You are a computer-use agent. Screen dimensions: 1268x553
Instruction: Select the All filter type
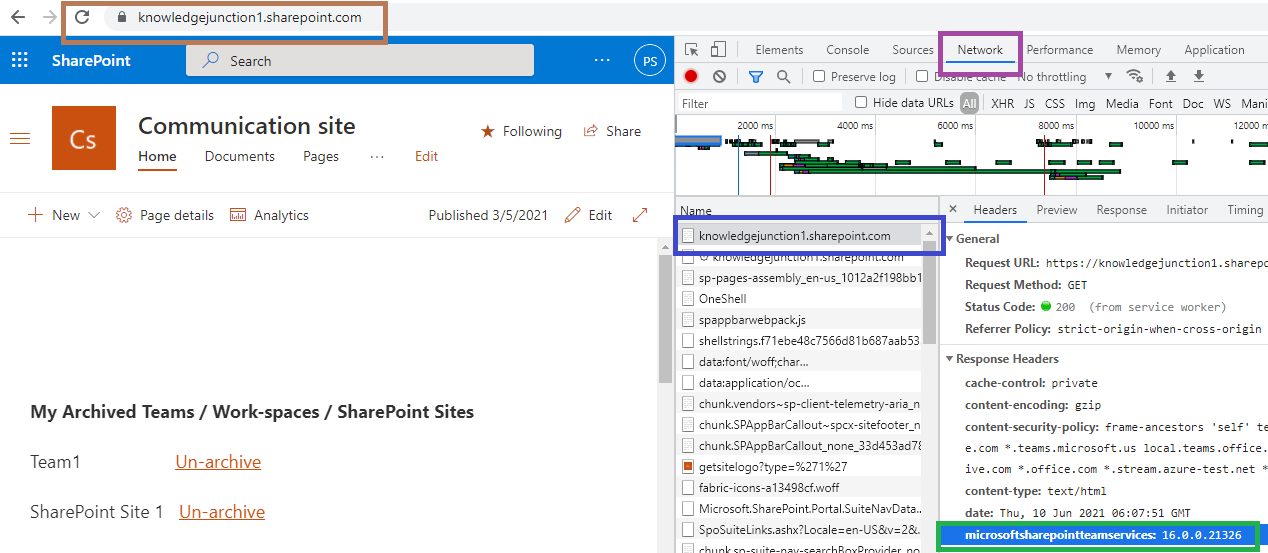[969, 103]
